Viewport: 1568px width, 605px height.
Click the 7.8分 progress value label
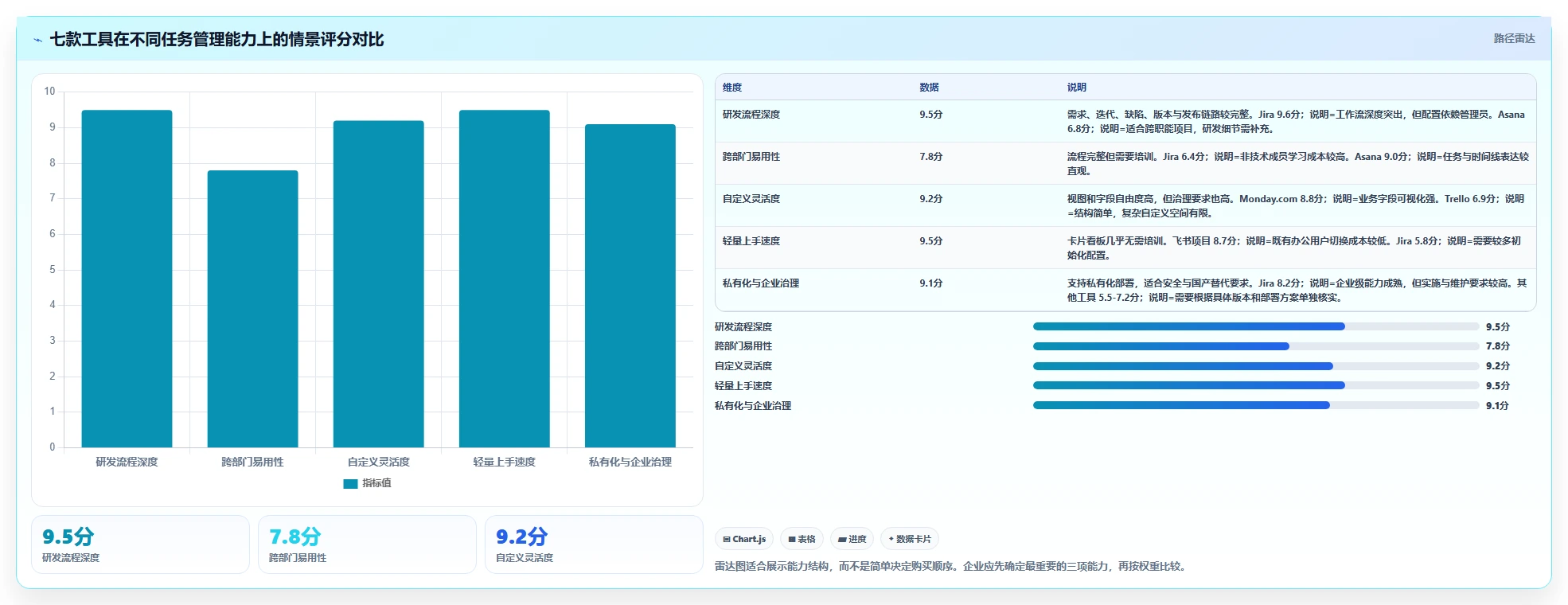[x=1497, y=346]
